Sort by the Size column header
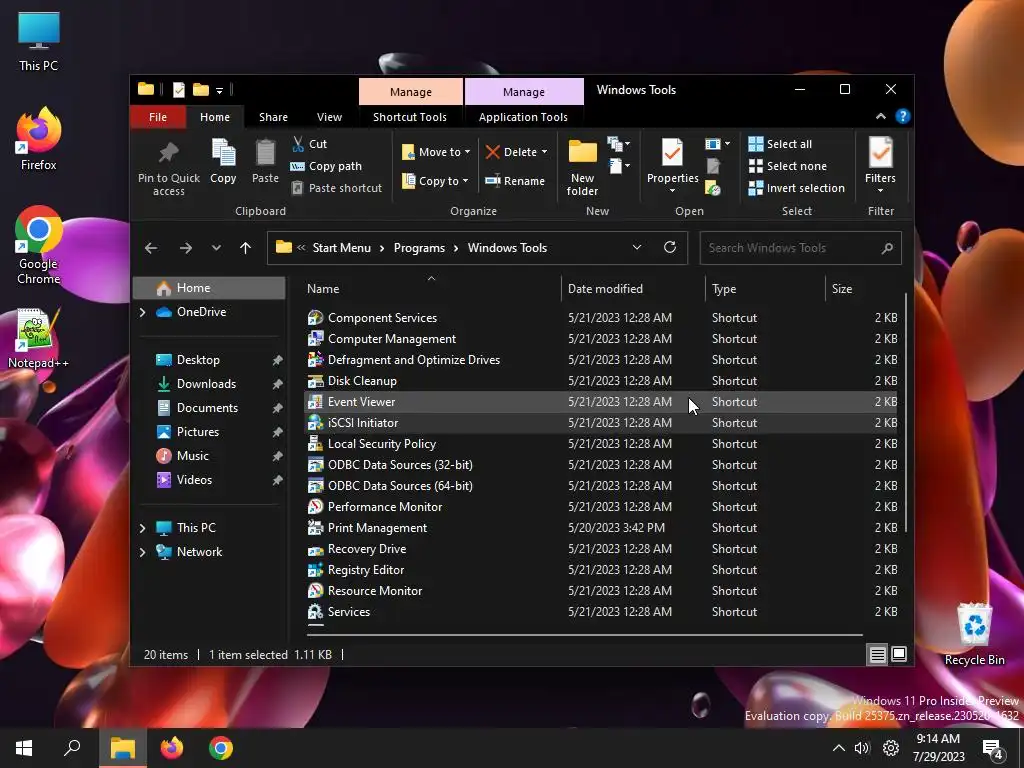Viewport: 1024px width, 768px height. click(x=864, y=289)
